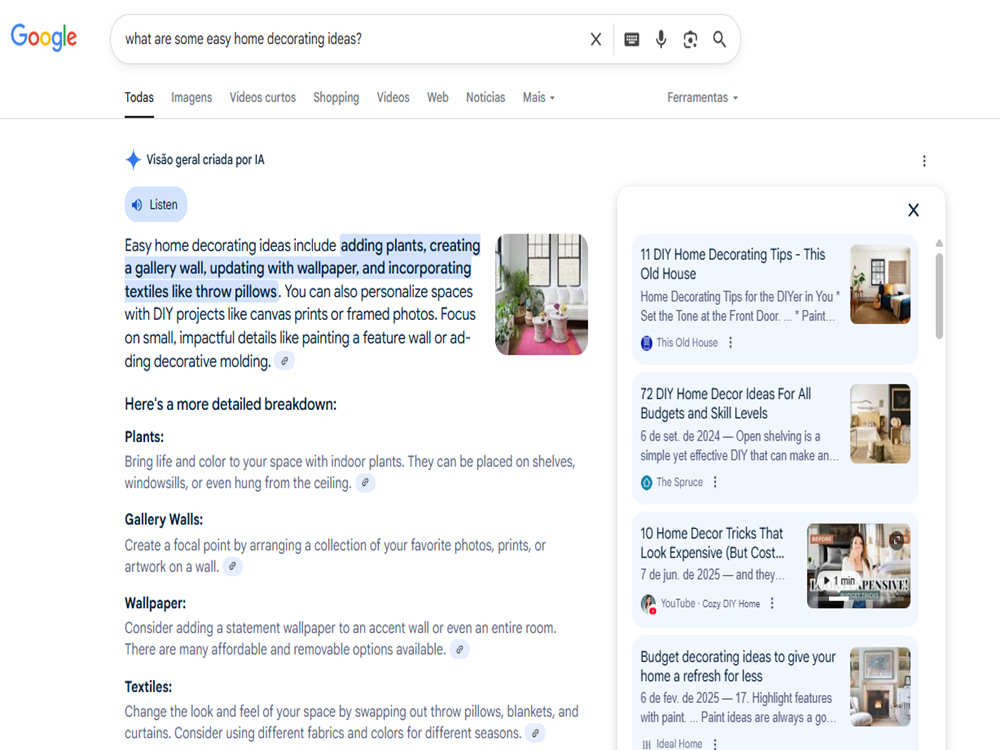
Task: Click the 'Plants:' heading
Action: coord(144,437)
